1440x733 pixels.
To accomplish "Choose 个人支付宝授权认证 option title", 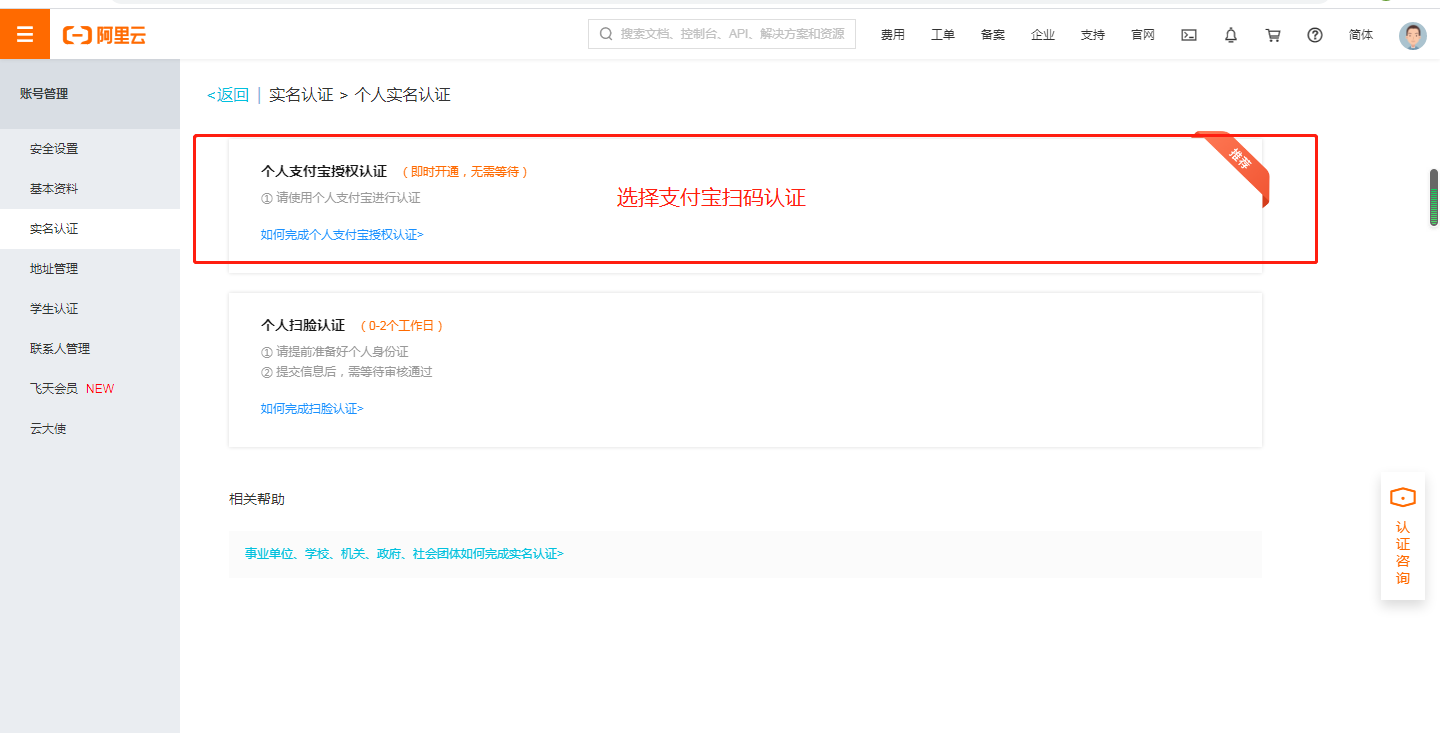I will [324, 172].
